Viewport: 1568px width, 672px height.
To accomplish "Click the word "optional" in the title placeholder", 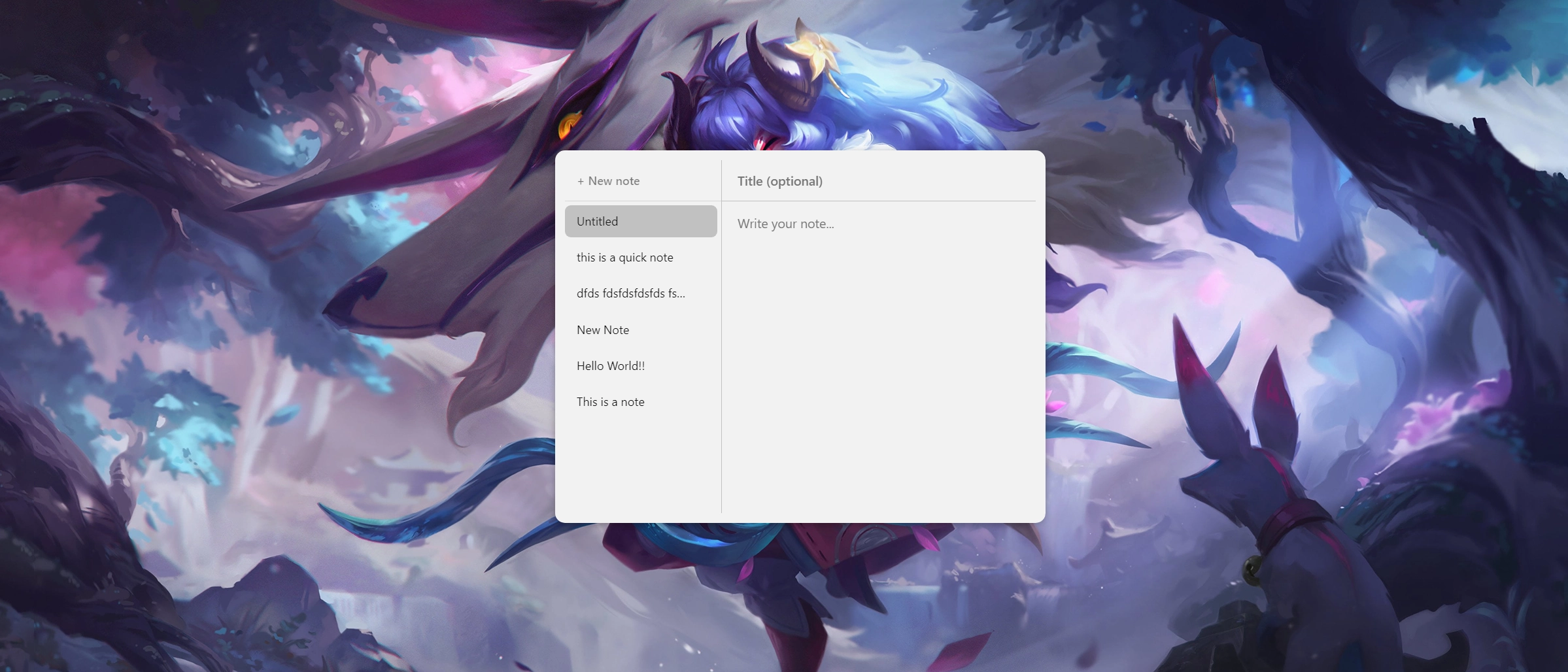I will point(794,181).
